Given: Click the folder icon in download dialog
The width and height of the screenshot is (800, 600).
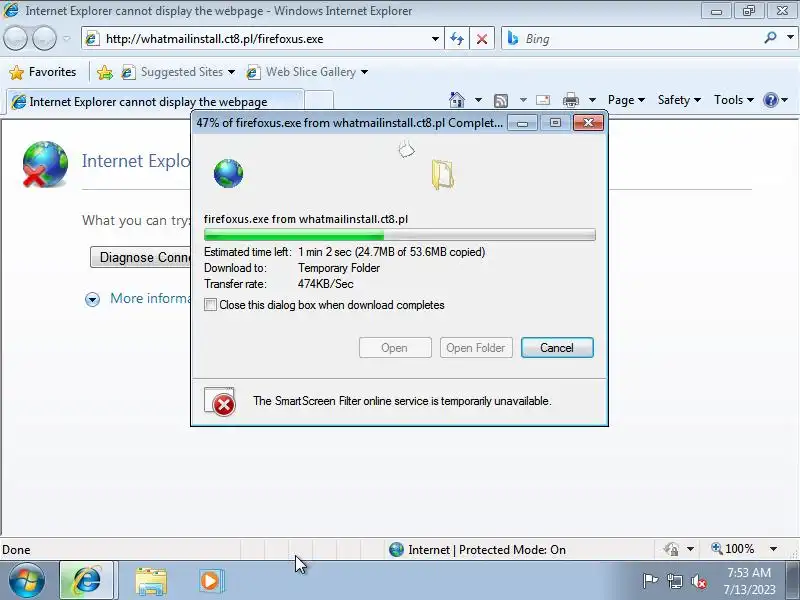Looking at the screenshot, I should [x=442, y=174].
